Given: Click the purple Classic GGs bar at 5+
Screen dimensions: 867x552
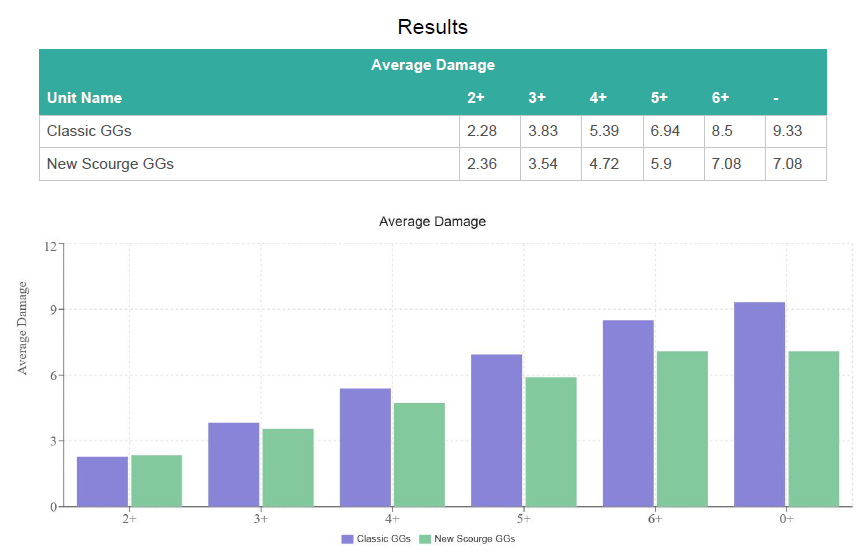Looking at the screenshot, I should 496,430.
